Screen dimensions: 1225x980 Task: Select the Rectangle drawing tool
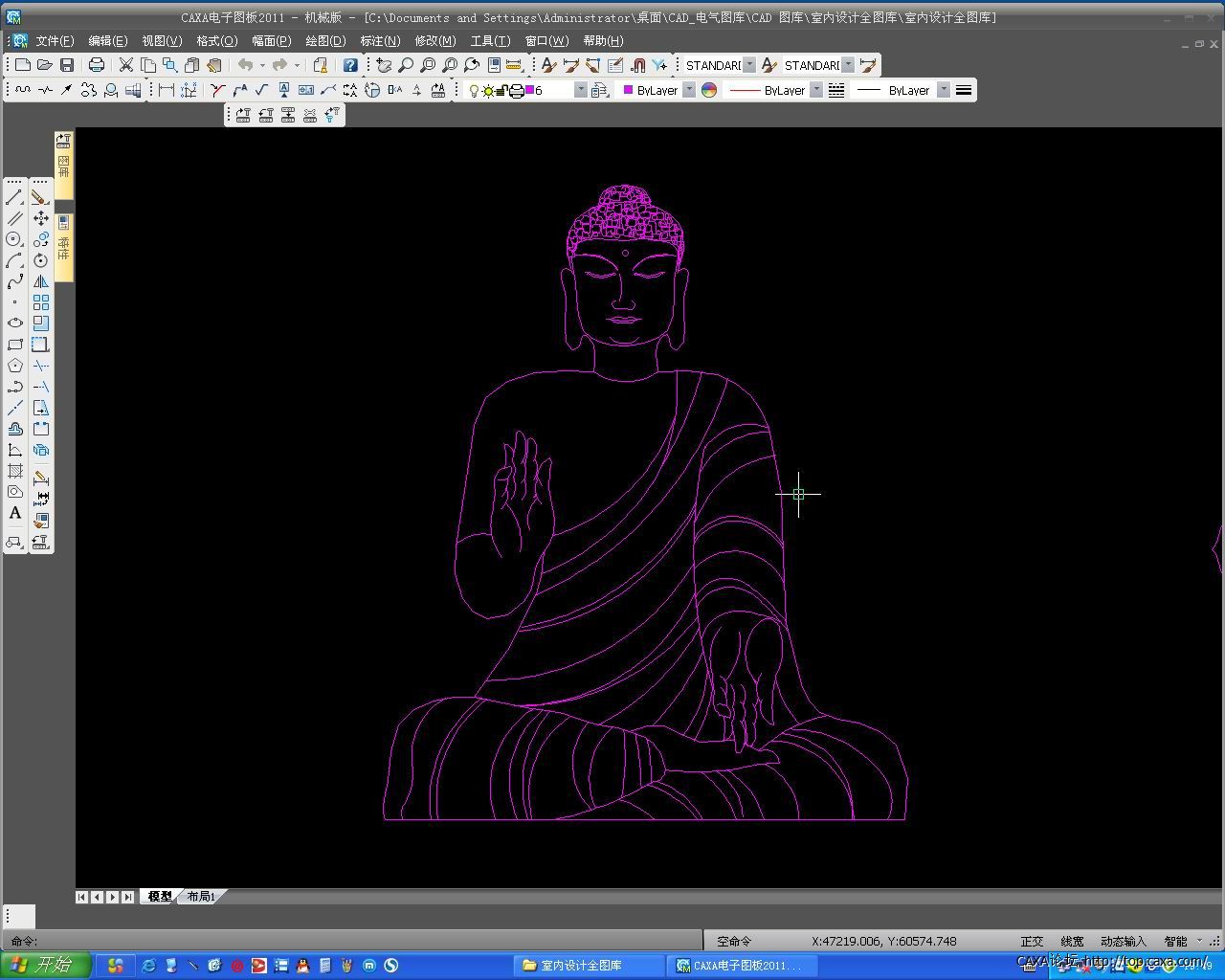pyautogui.click(x=14, y=345)
